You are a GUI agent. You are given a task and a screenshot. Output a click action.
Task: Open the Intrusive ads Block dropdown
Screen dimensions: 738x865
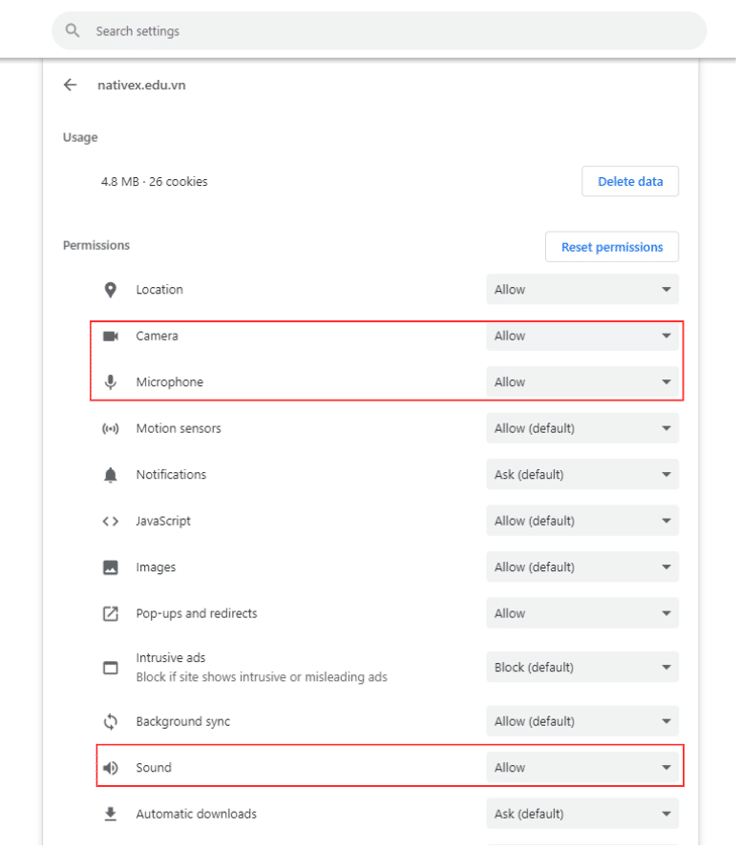click(582, 667)
